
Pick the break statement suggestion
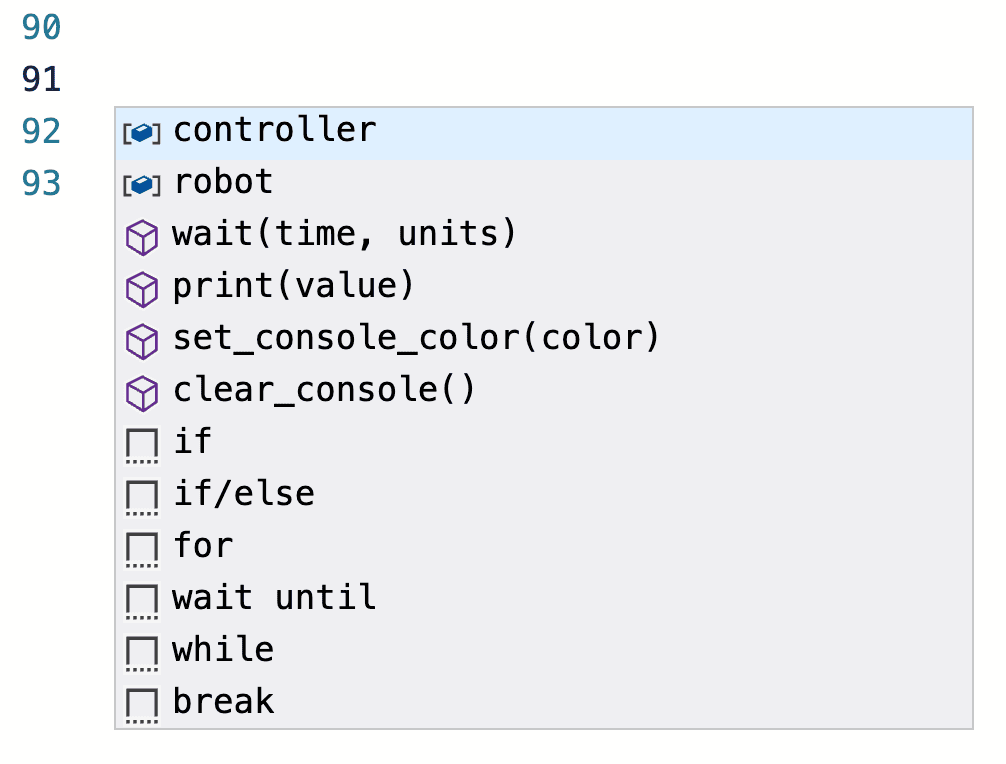(x=223, y=701)
